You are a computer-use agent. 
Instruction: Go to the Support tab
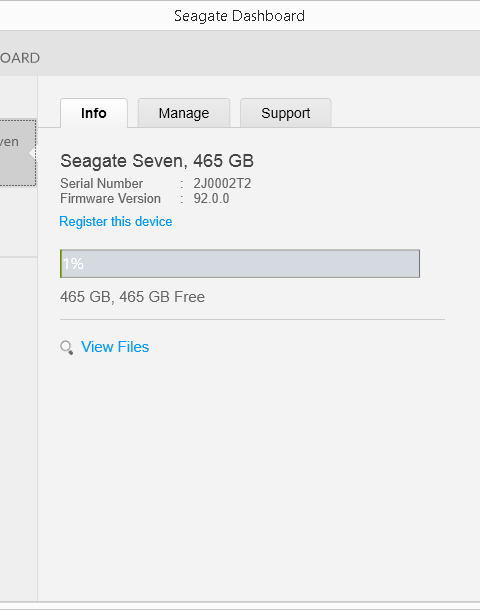[286, 113]
